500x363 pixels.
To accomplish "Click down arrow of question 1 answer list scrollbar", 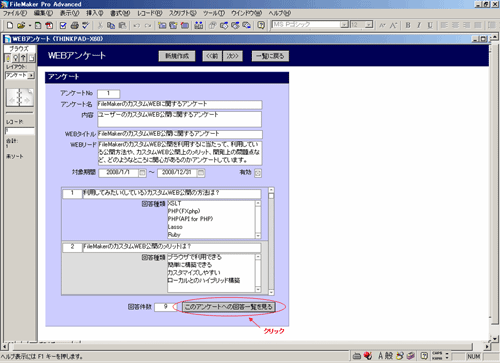I will point(258,235).
